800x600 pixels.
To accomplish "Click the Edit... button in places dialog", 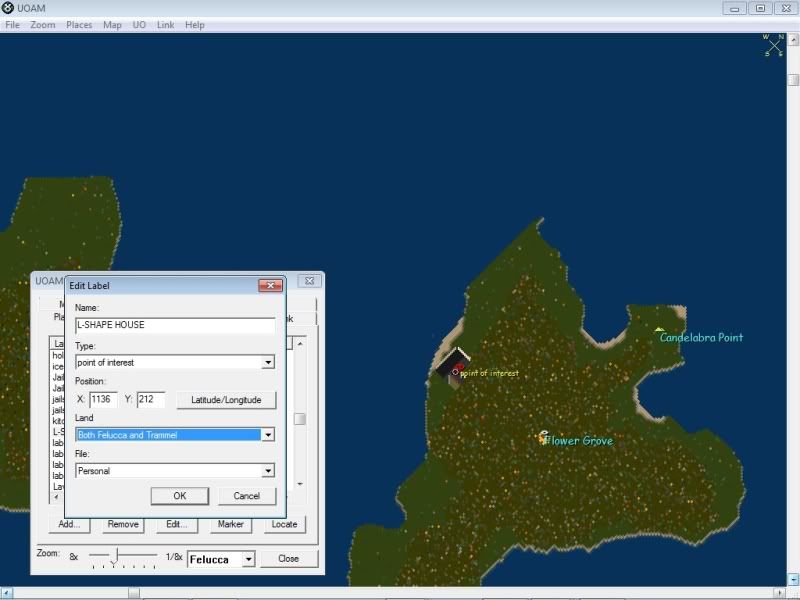I will click(x=177, y=524).
